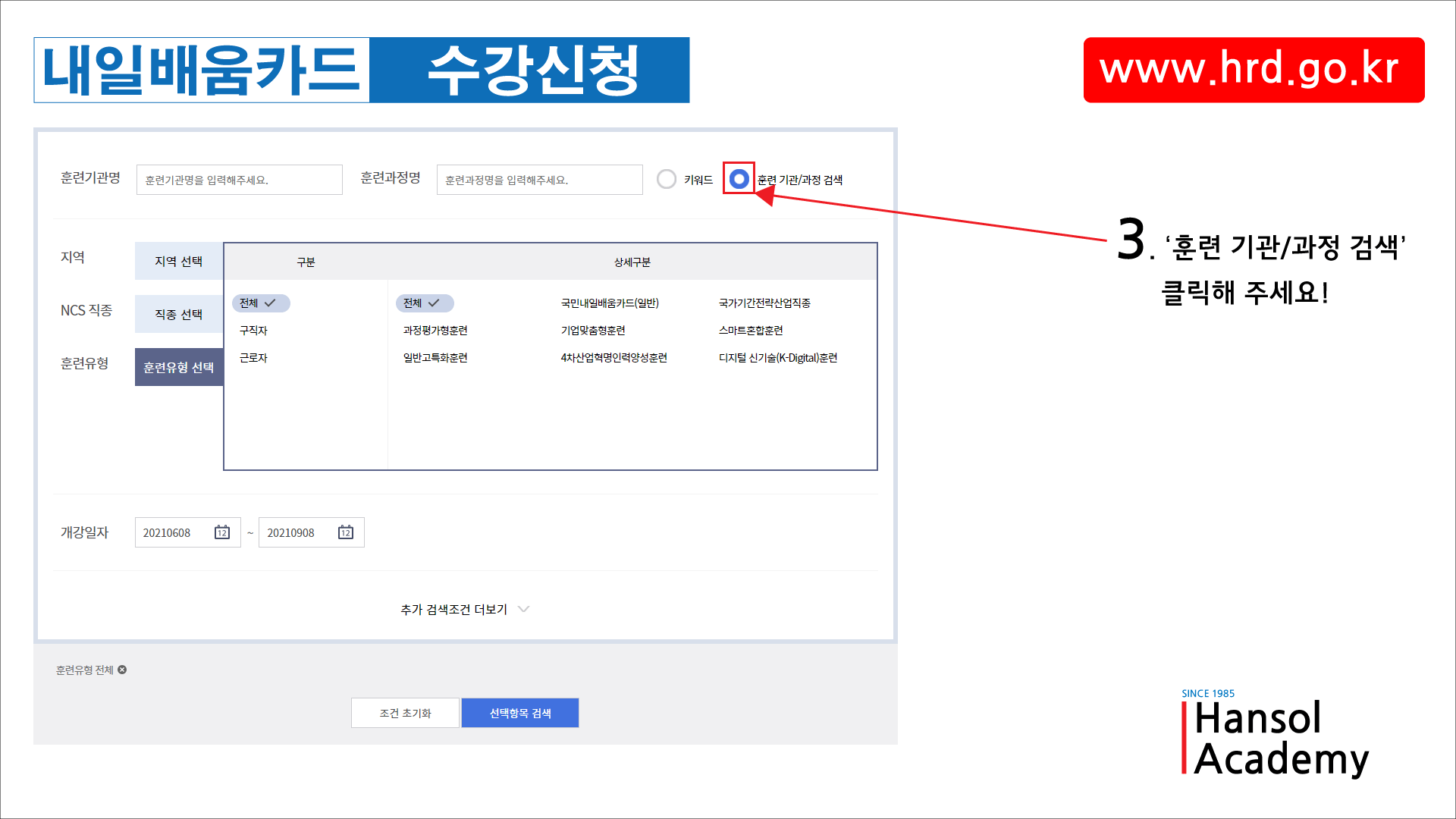
Task: Open the 지역 선택 tab
Action: coord(179,261)
